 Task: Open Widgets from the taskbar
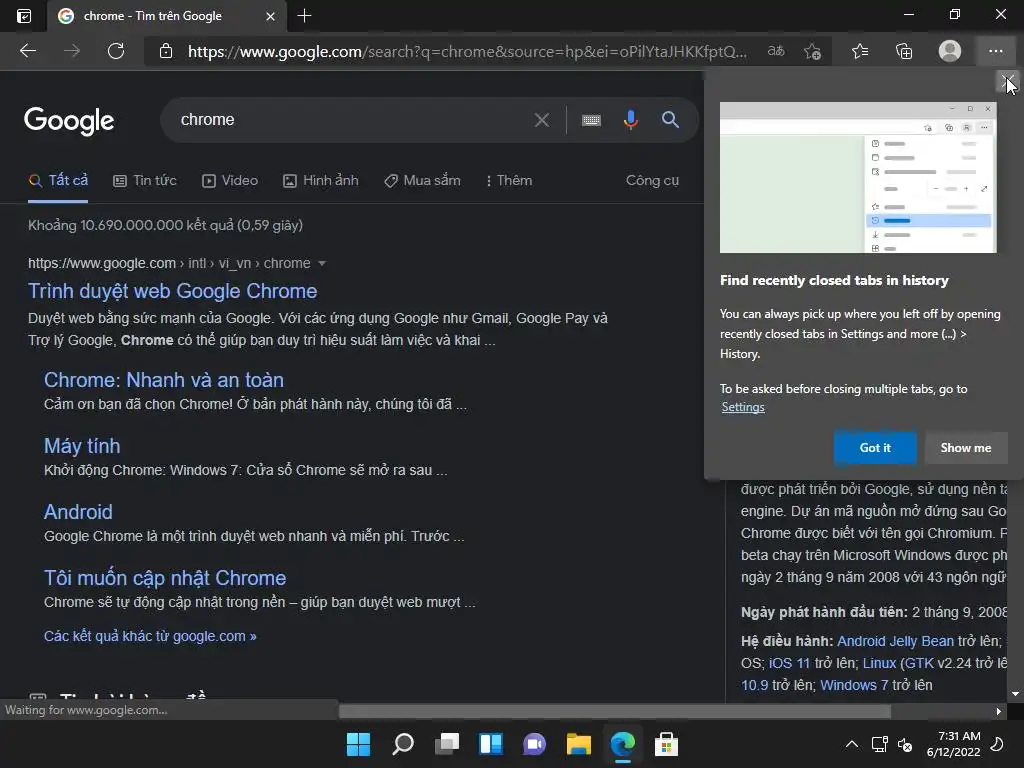490,744
